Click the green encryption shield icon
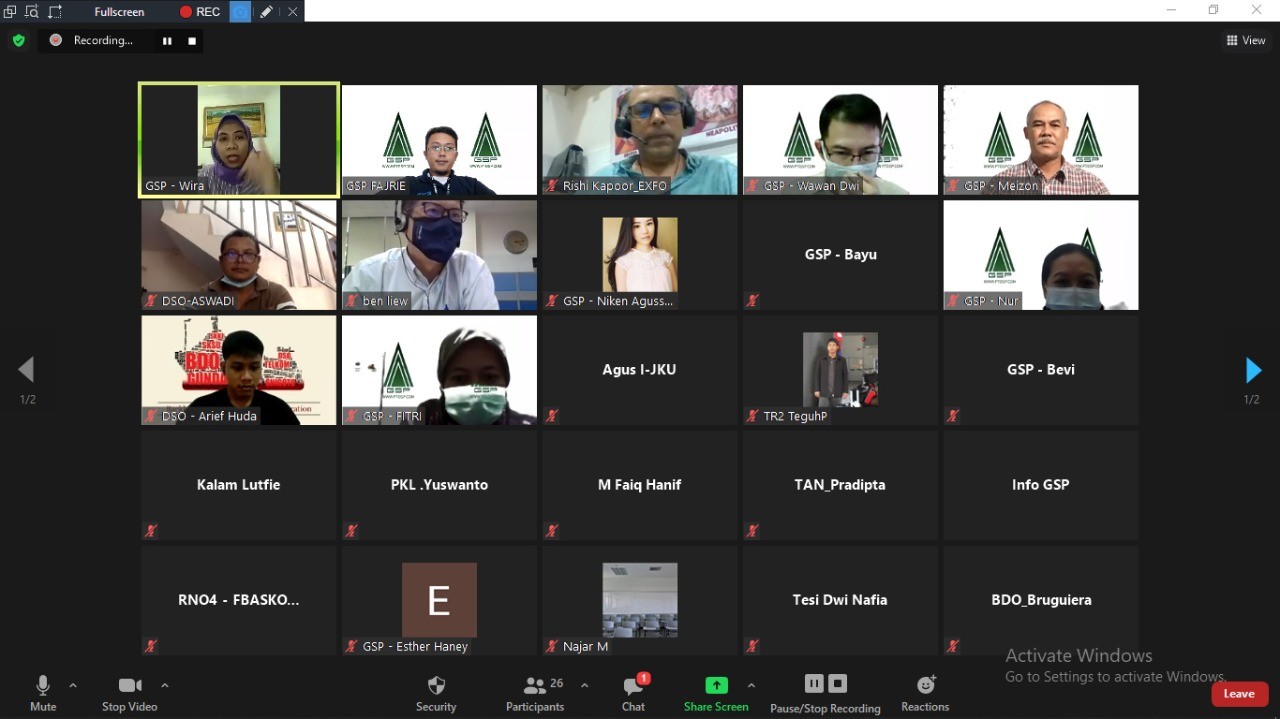The width and height of the screenshot is (1280, 719). pos(18,40)
